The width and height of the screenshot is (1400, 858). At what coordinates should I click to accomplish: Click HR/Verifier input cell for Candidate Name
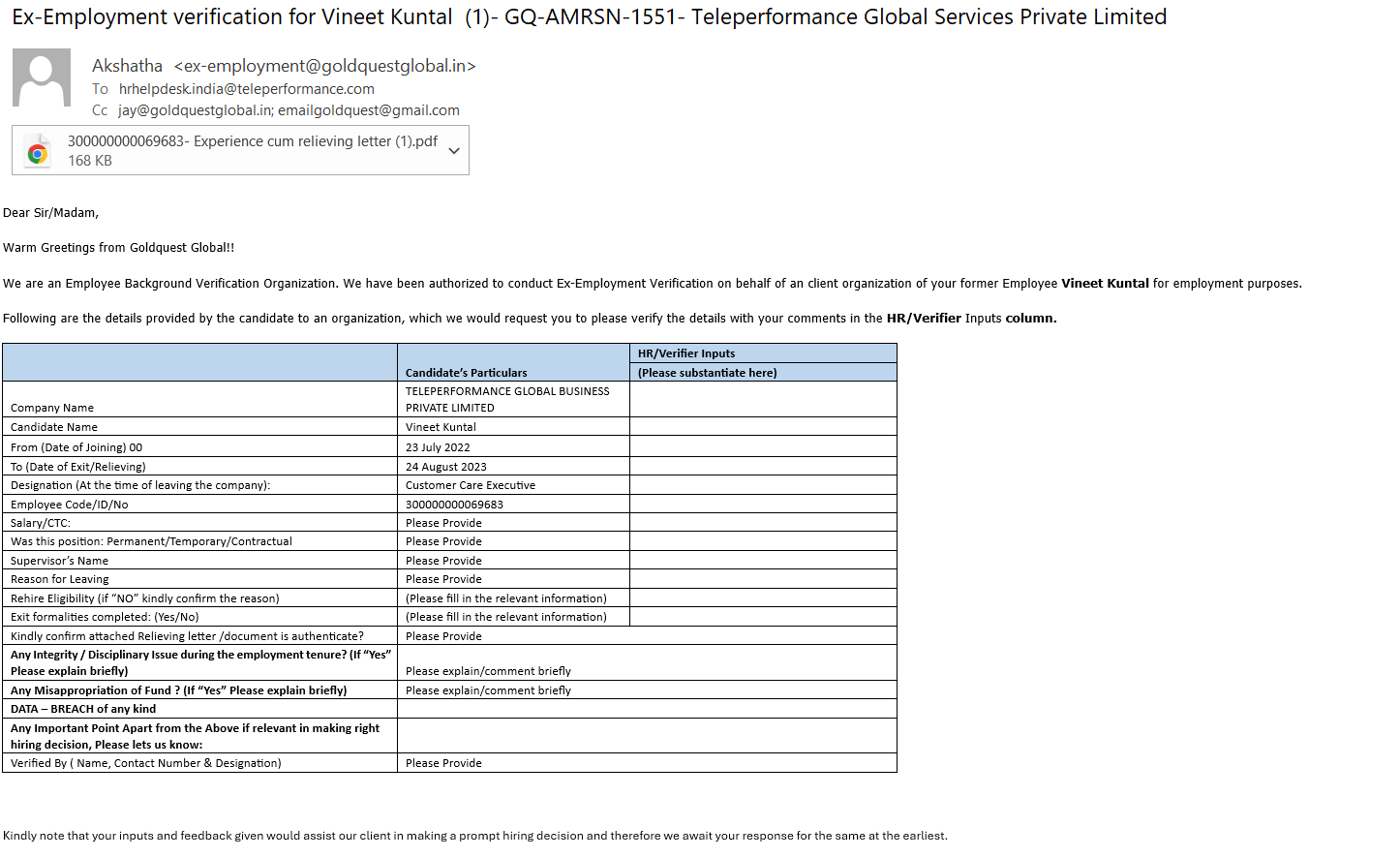763,427
